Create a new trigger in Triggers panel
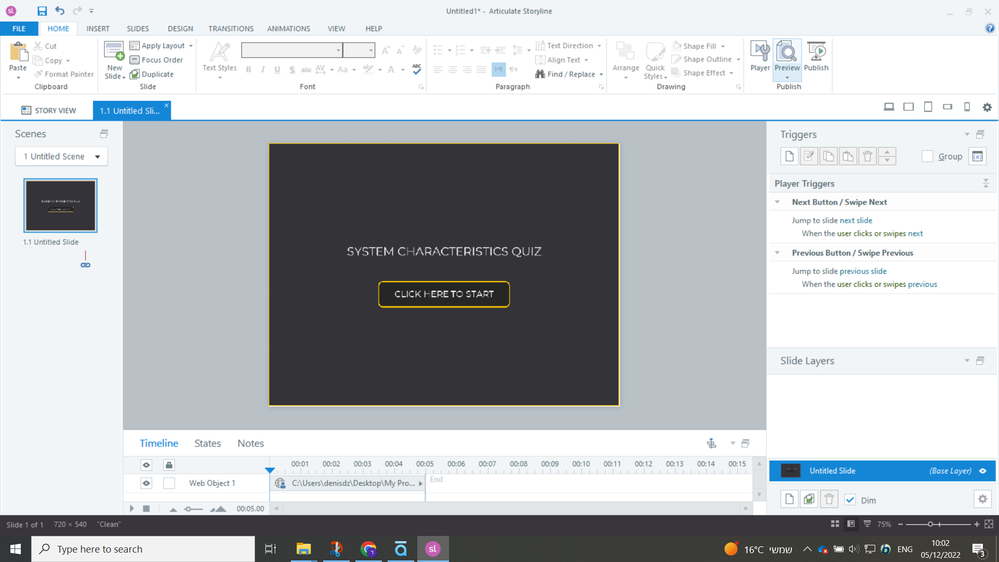The width and height of the screenshot is (999, 562). tap(789, 157)
